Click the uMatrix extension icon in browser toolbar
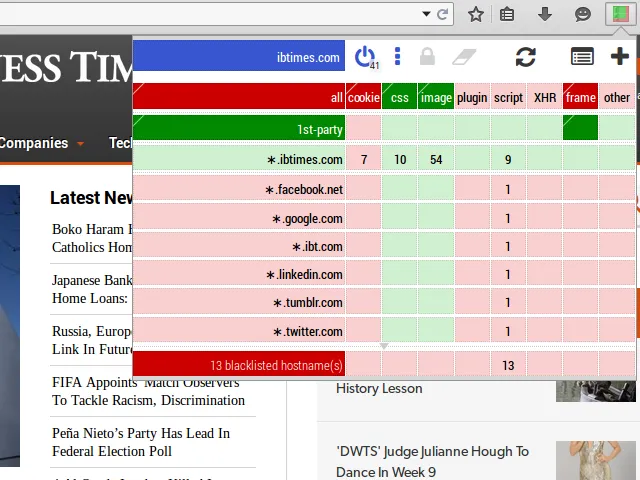This screenshot has width=640, height=480. tap(619, 14)
